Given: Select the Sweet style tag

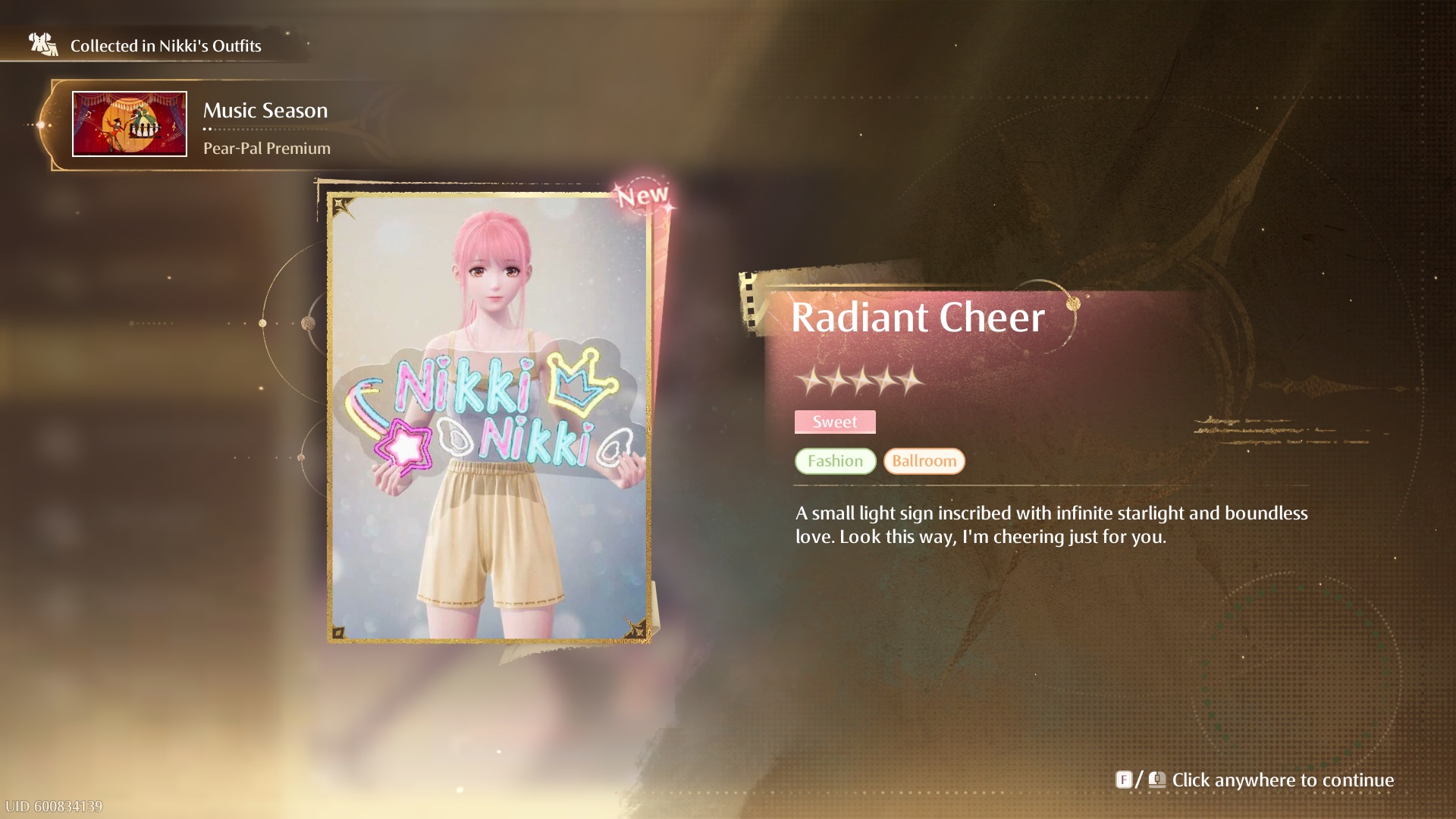Looking at the screenshot, I should click(835, 422).
